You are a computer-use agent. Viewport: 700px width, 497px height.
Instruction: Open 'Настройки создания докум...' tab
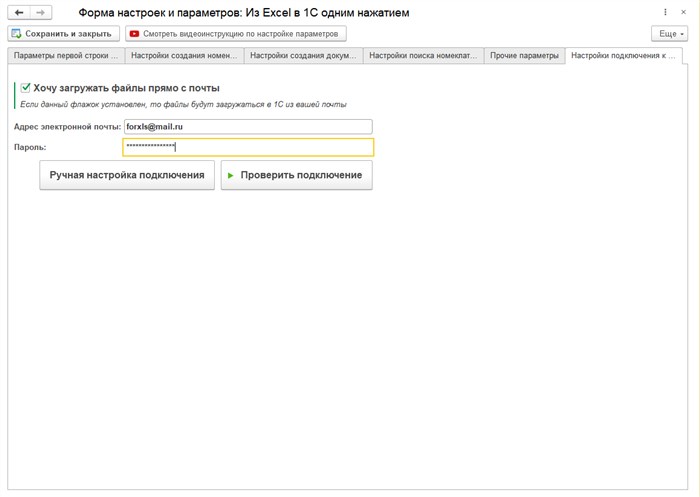tap(303, 56)
